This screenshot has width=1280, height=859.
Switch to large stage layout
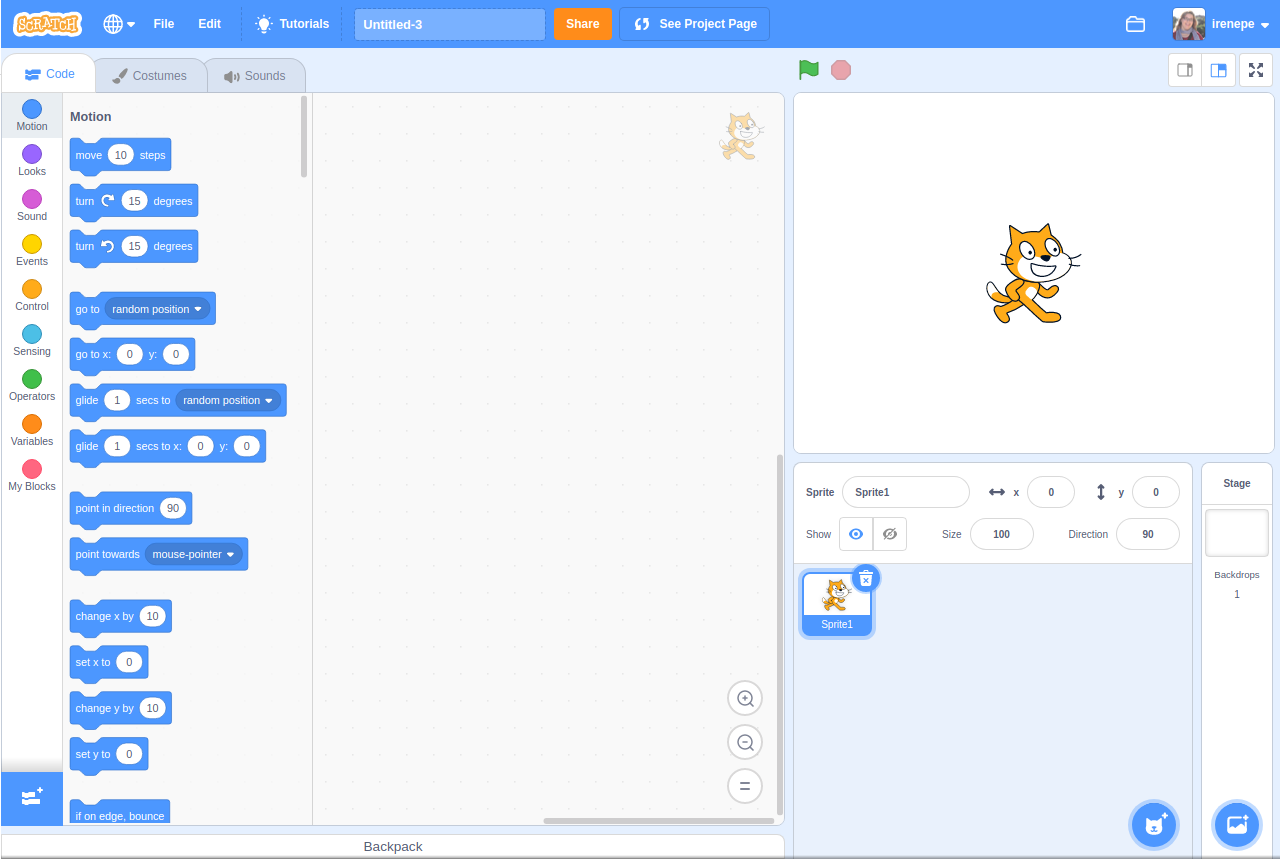(x=1218, y=70)
